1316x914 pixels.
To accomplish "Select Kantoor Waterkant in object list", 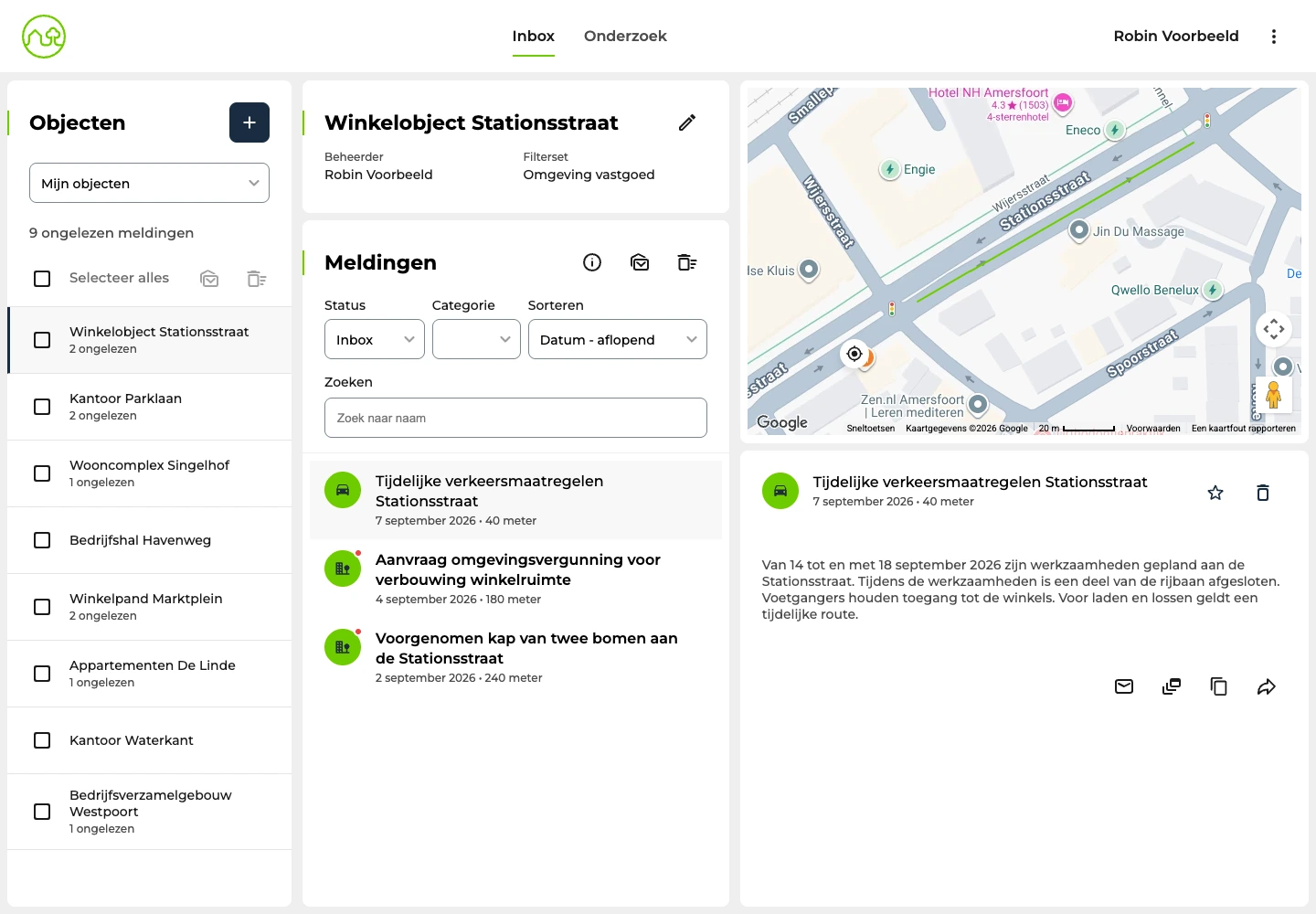I will point(150,740).
